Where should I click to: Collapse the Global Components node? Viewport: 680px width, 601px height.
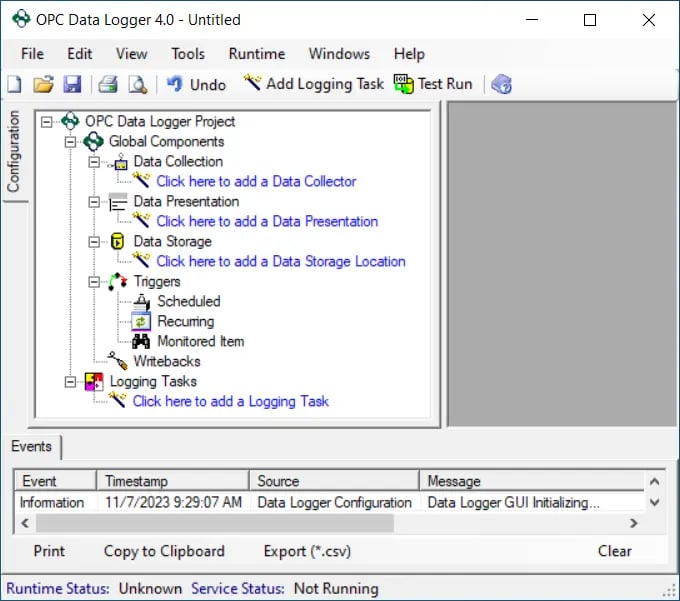pyautogui.click(x=70, y=141)
